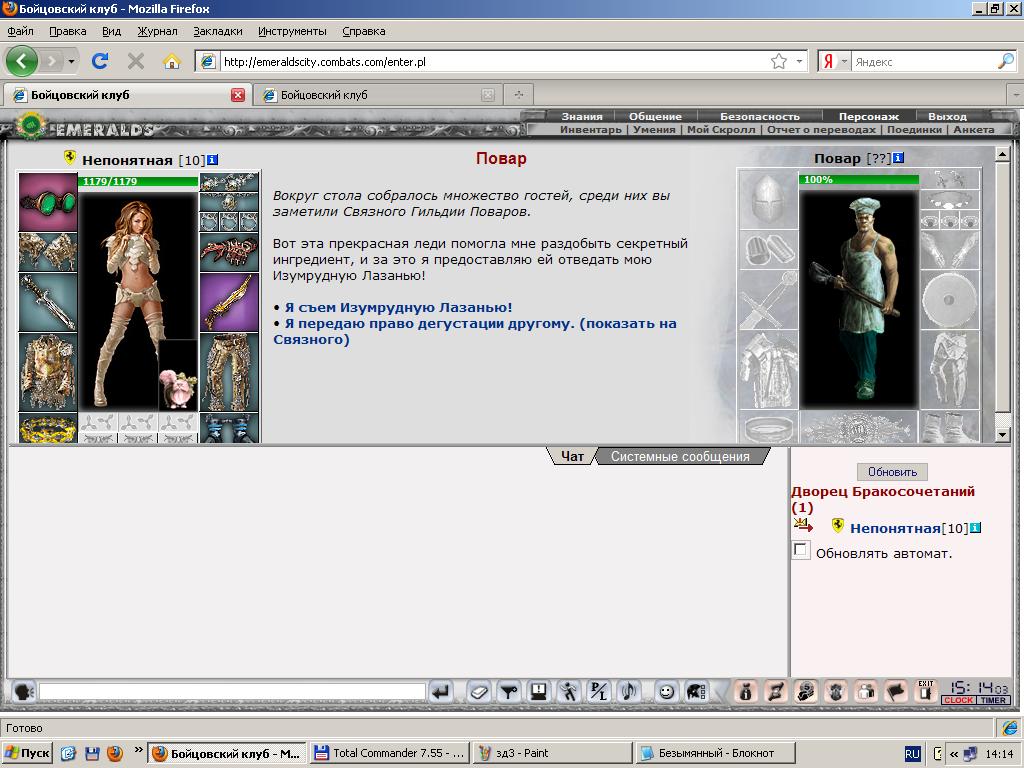Screen dimensions: 1024x768
Task: Open info icon next to Непонятная [10] header
Action: 212,160
